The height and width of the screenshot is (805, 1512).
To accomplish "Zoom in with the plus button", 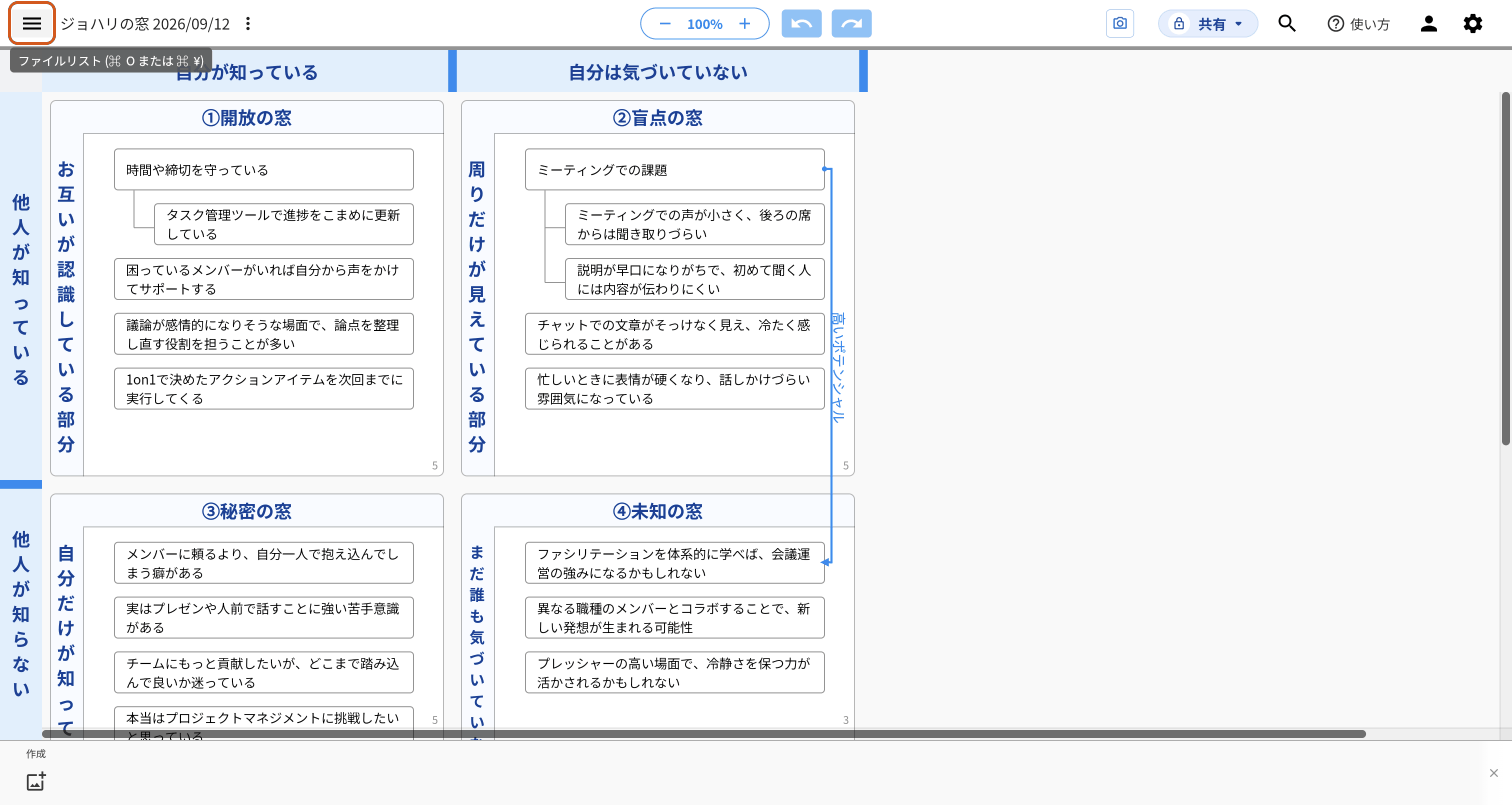I will [744, 24].
